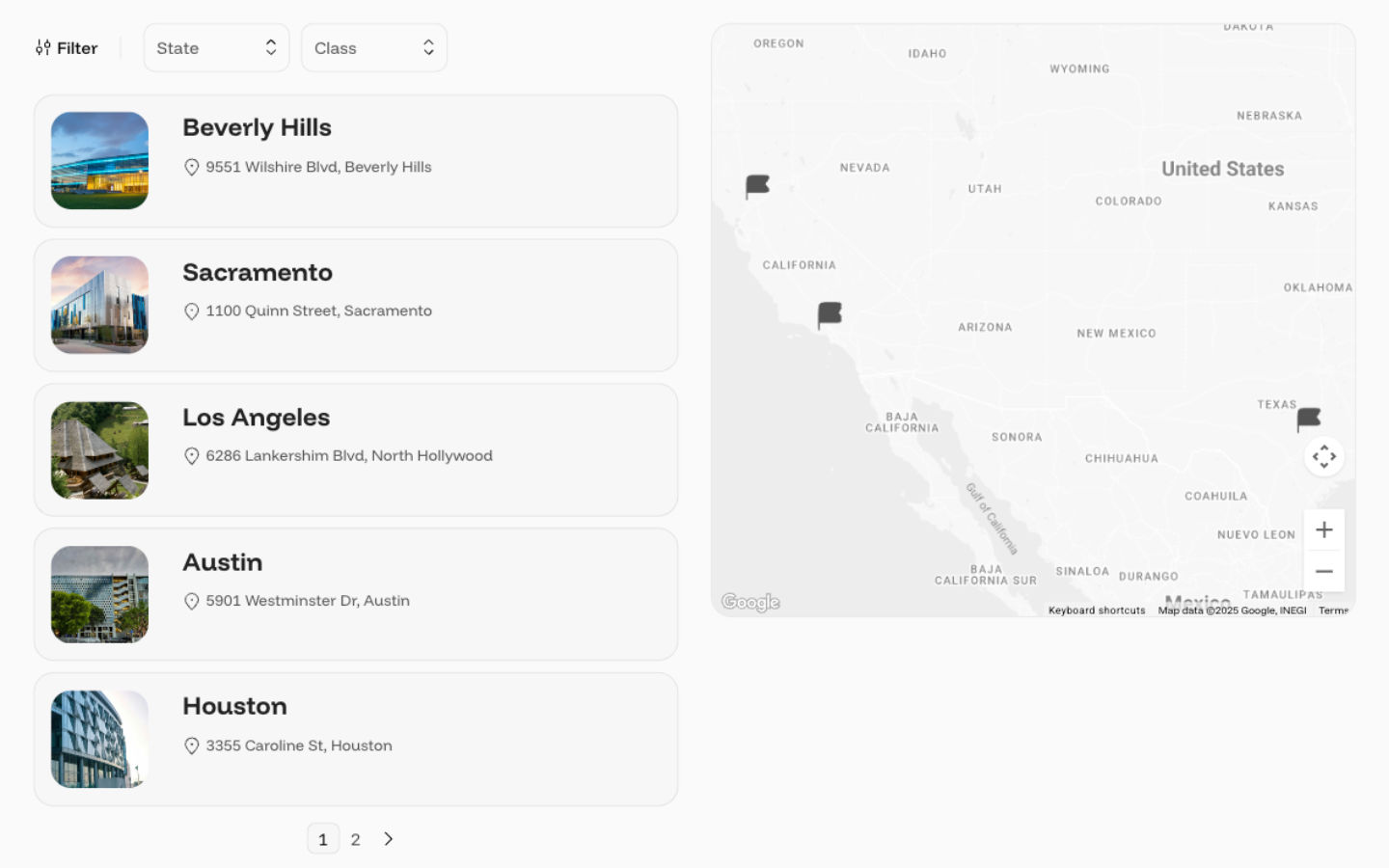Click the pin icon next to 1100 Quinn Street
1389x868 pixels.
point(192,312)
